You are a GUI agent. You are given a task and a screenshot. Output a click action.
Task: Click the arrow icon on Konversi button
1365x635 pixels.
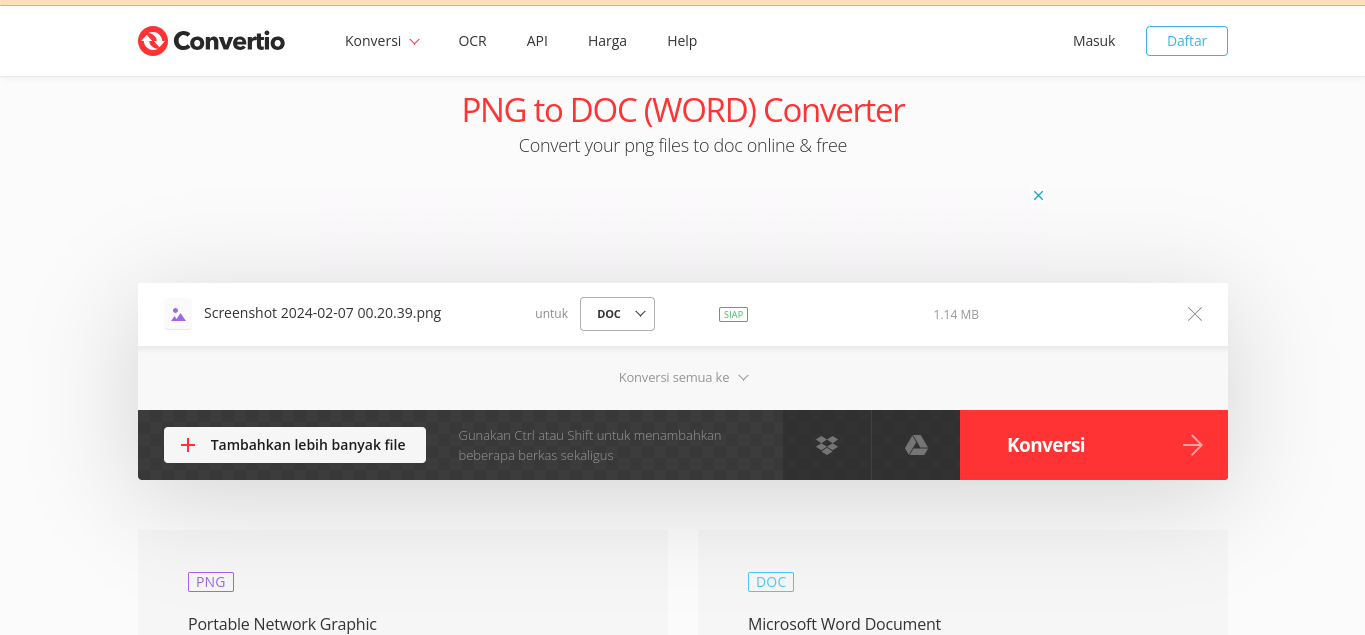(x=1192, y=445)
